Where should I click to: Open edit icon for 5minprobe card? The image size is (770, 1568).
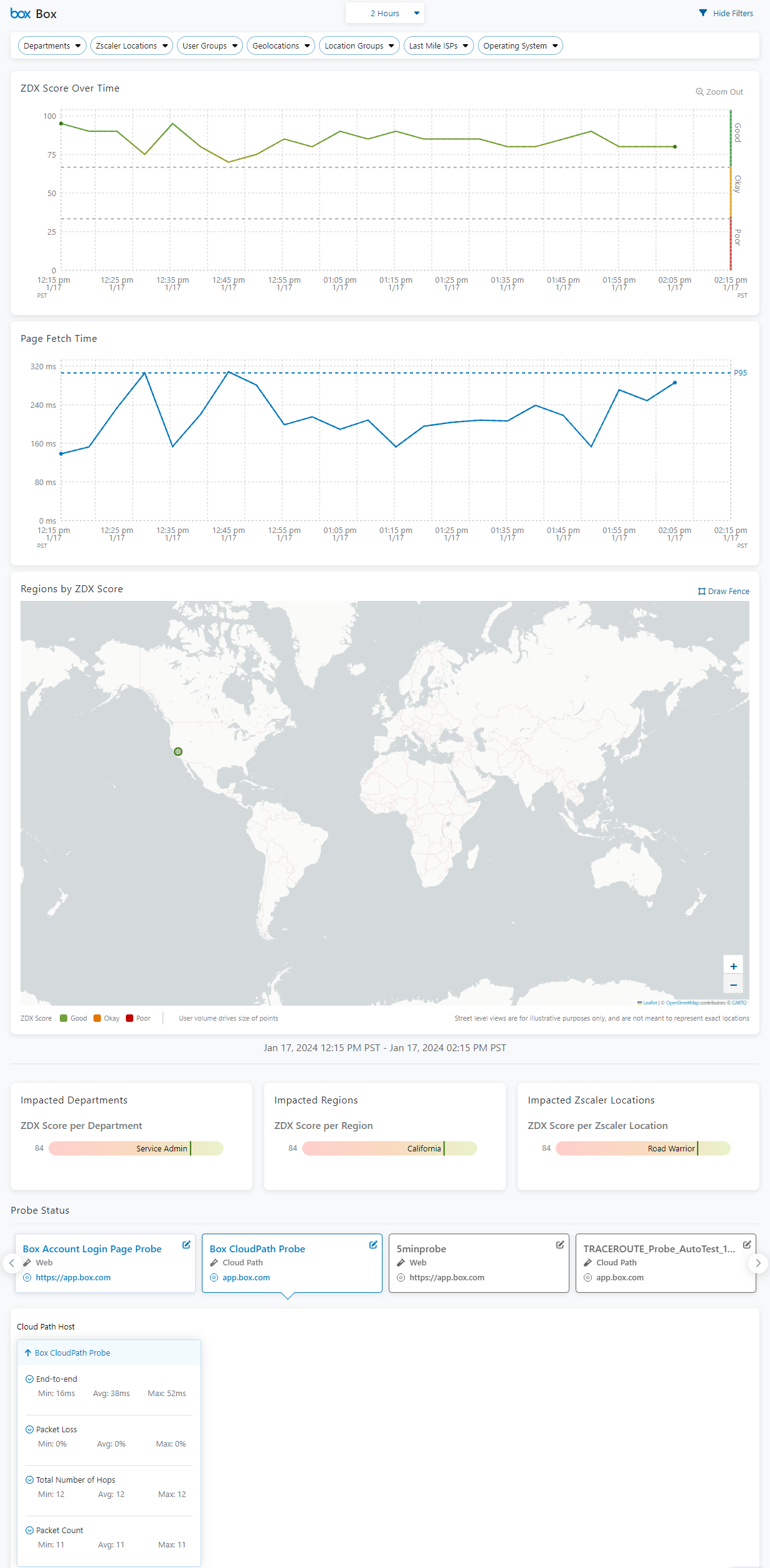tap(560, 1245)
